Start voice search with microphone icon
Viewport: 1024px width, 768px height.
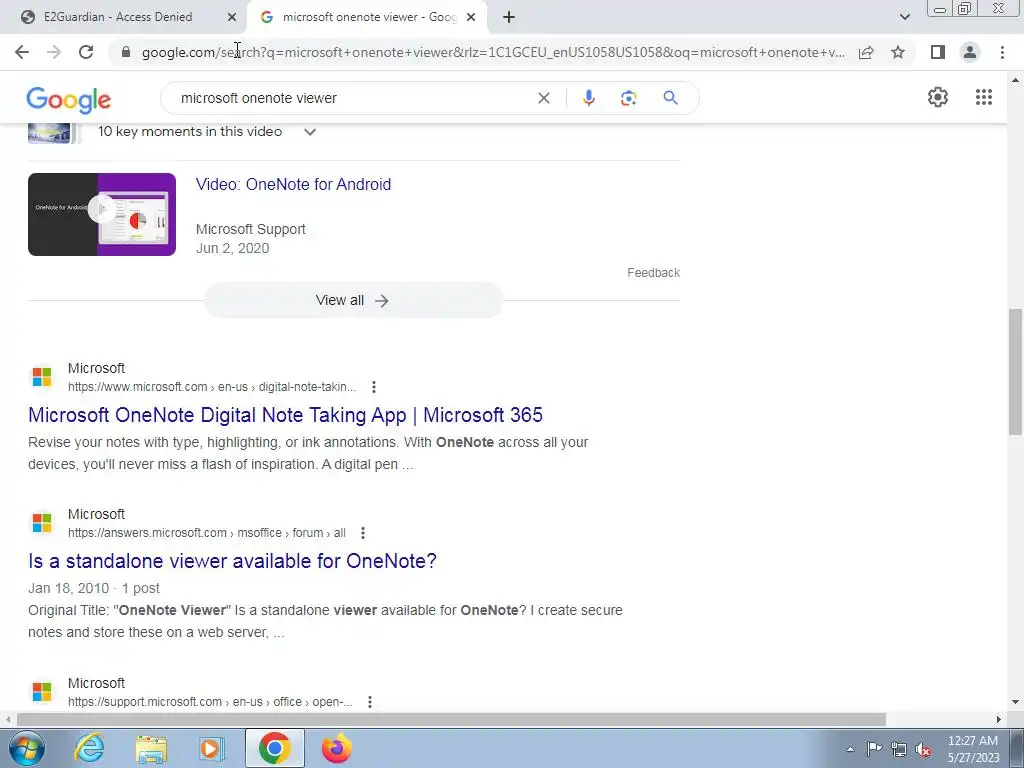tap(588, 98)
